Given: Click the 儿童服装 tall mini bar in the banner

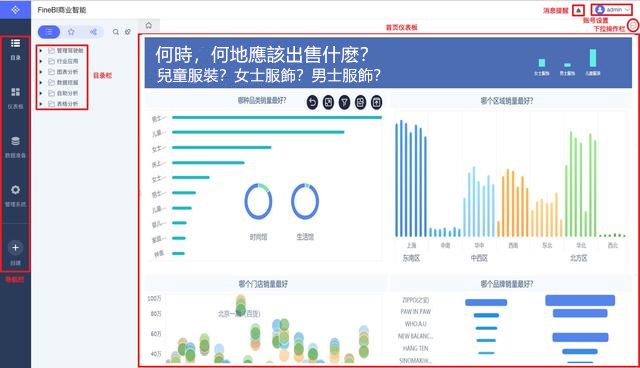Looking at the screenshot, I should [x=593, y=58].
